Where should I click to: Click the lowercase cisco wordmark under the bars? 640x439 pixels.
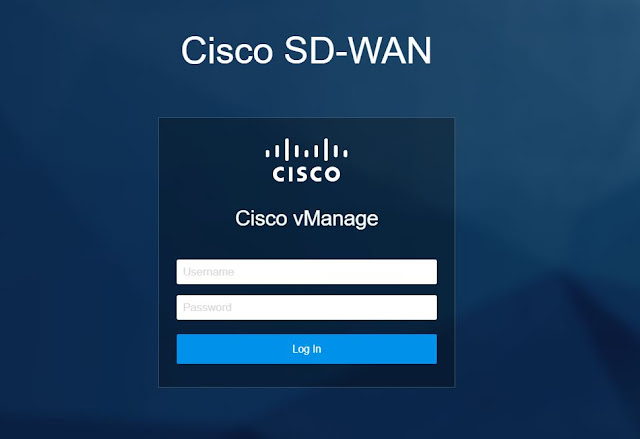[x=307, y=174]
